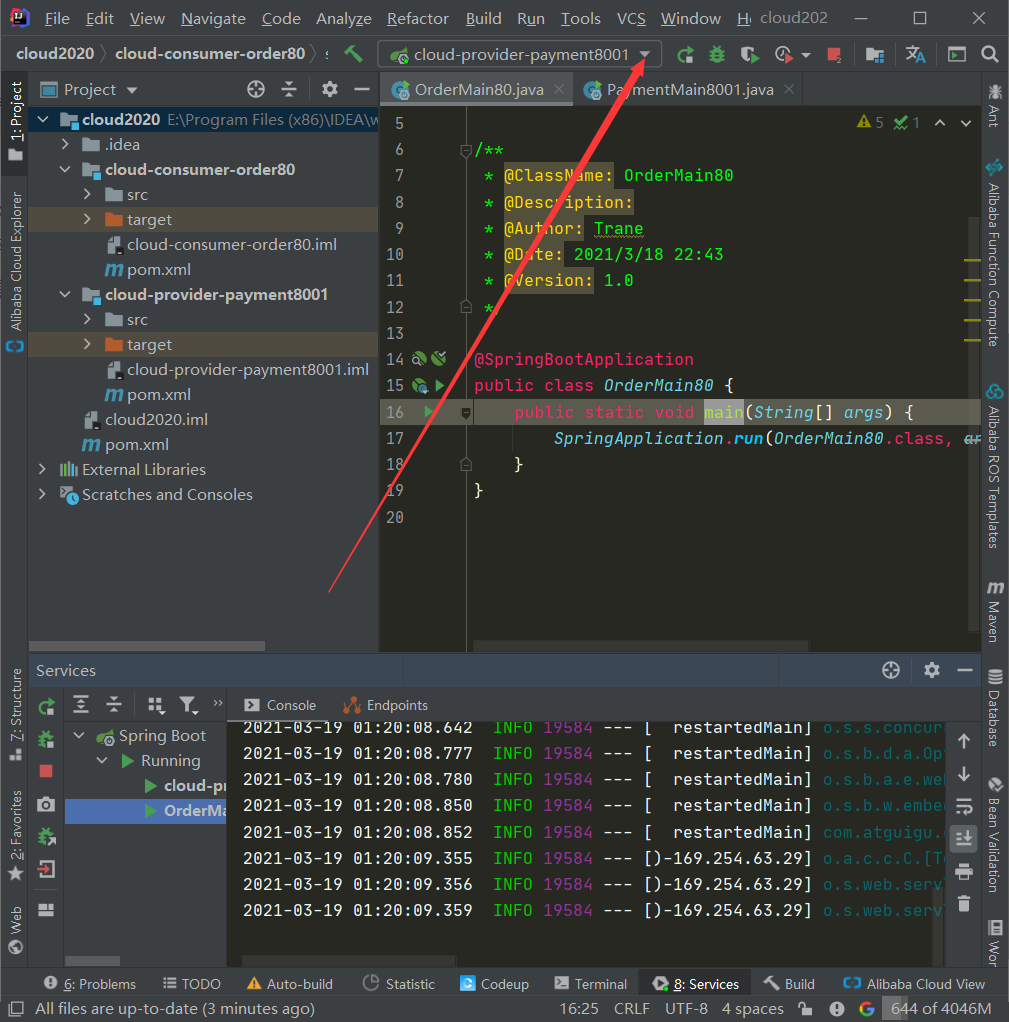1009x1022 pixels.
Task: Switch to Endpoints tab in Services
Action: click(x=386, y=705)
